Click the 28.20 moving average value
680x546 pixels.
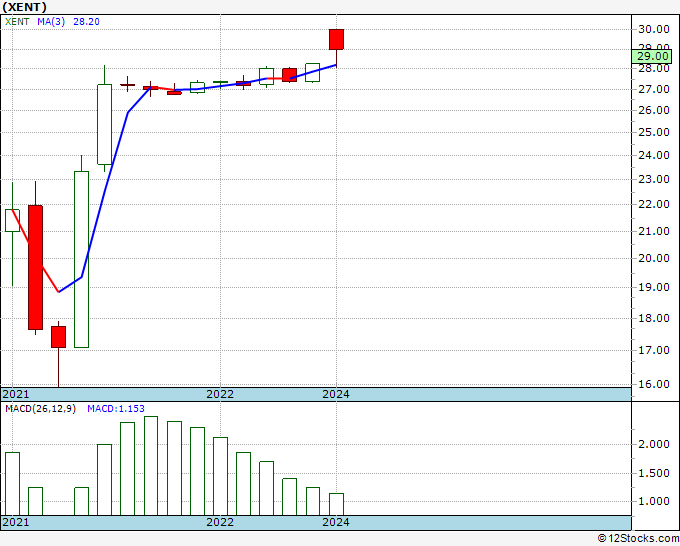pos(86,22)
